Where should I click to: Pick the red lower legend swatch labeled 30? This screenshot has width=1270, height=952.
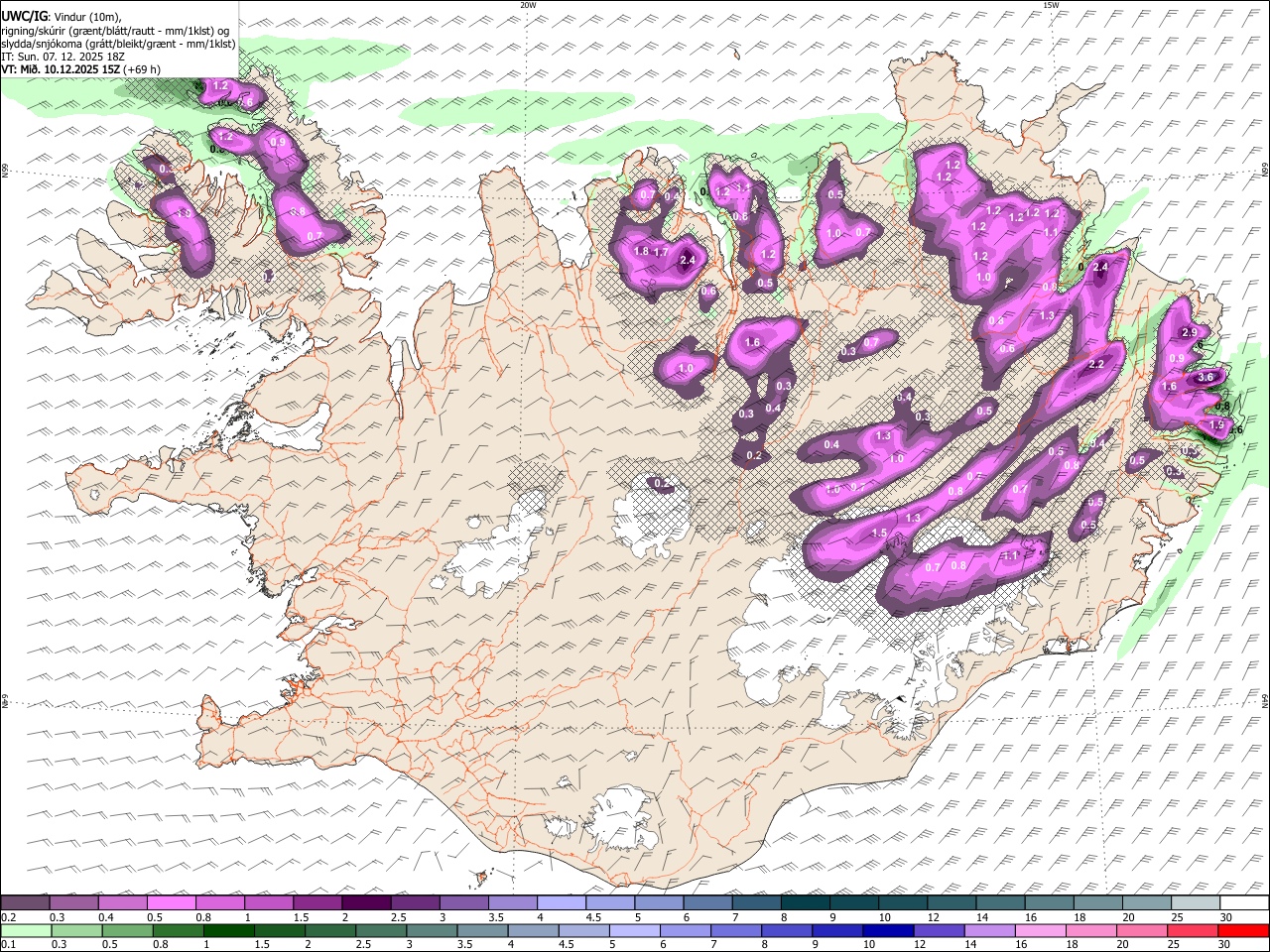point(1244,930)
